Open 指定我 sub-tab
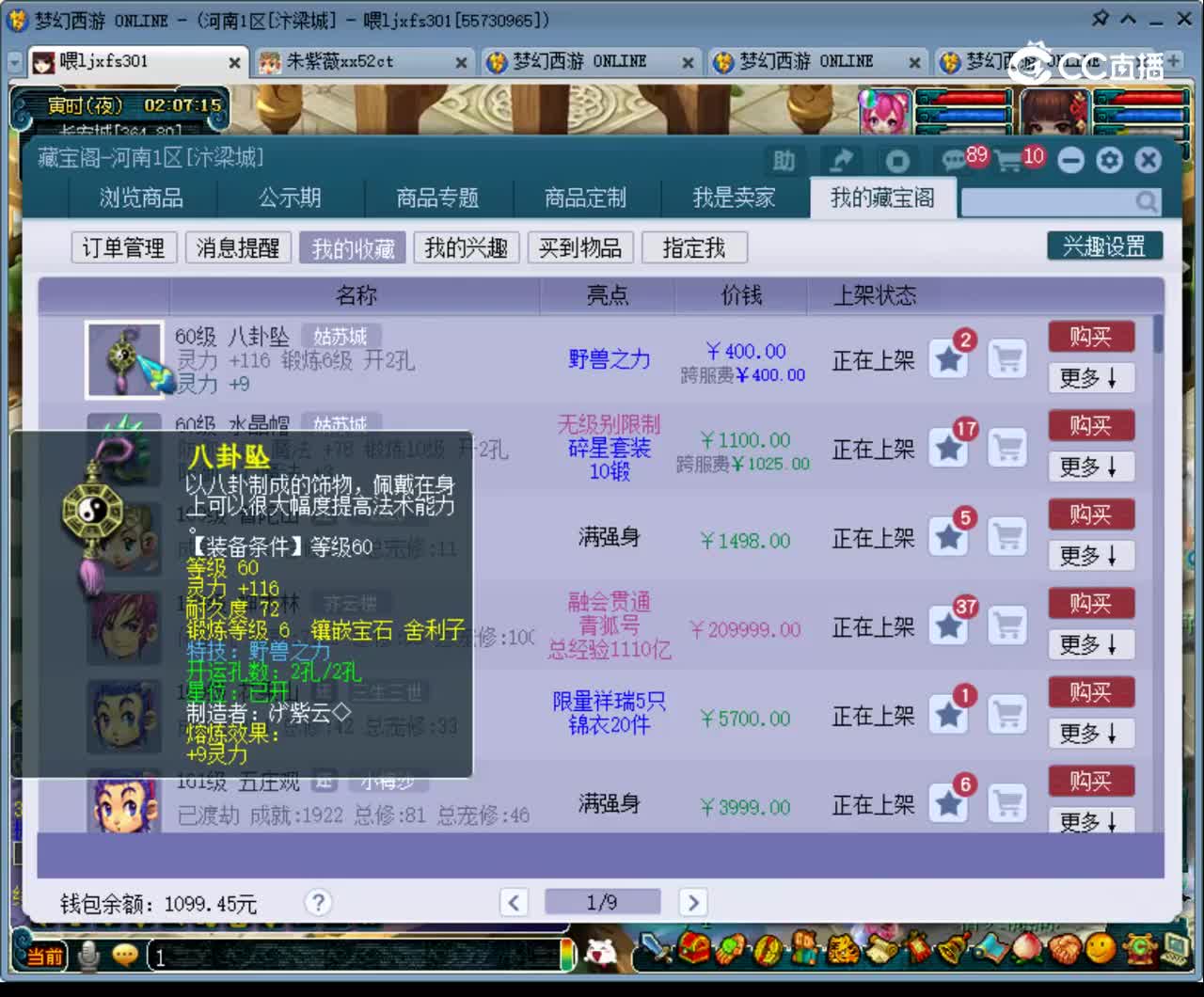Screen dimensions: 1204x997 click(694, 248)
